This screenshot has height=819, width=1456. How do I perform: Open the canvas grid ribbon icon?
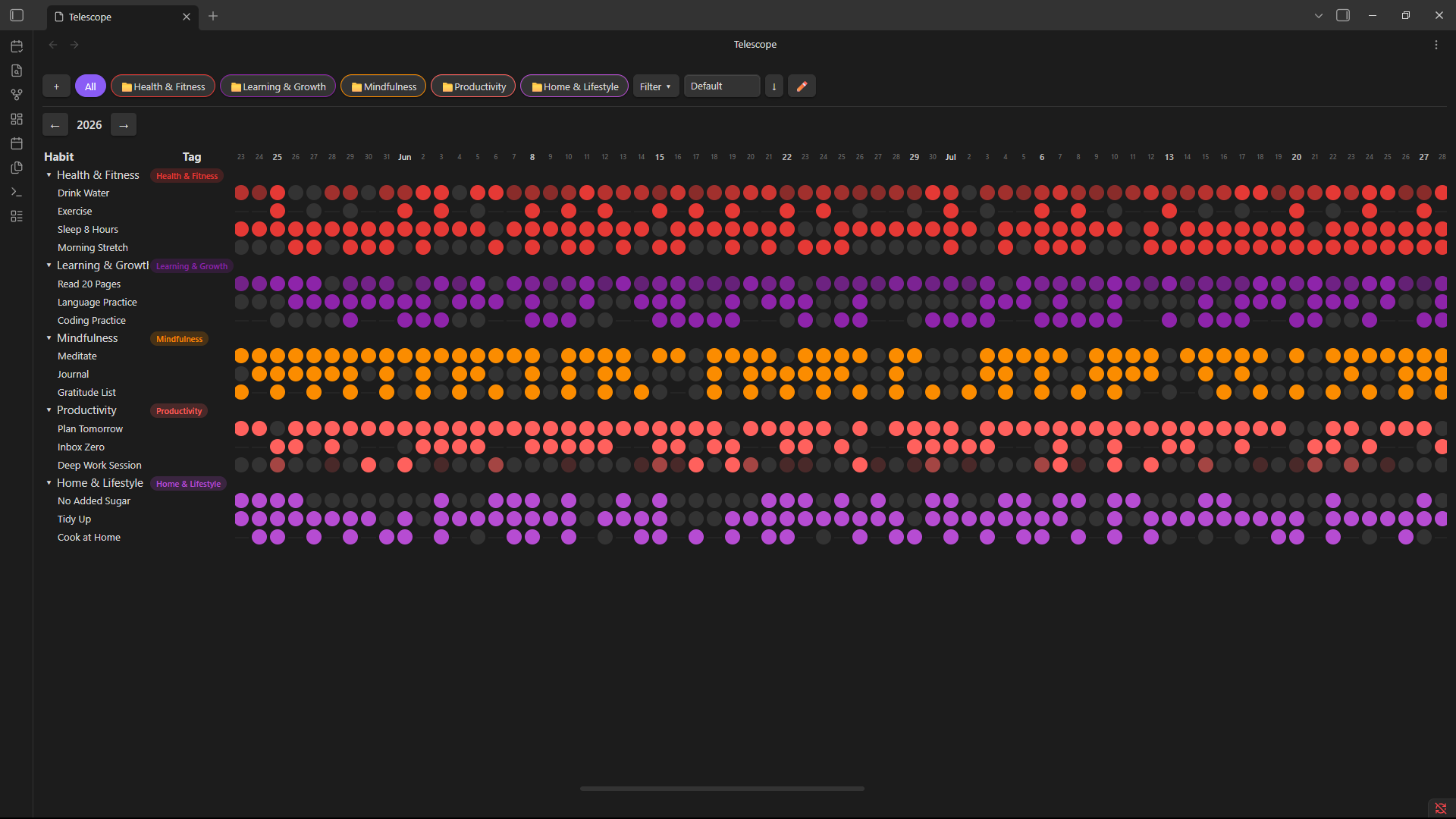[17, 119]
